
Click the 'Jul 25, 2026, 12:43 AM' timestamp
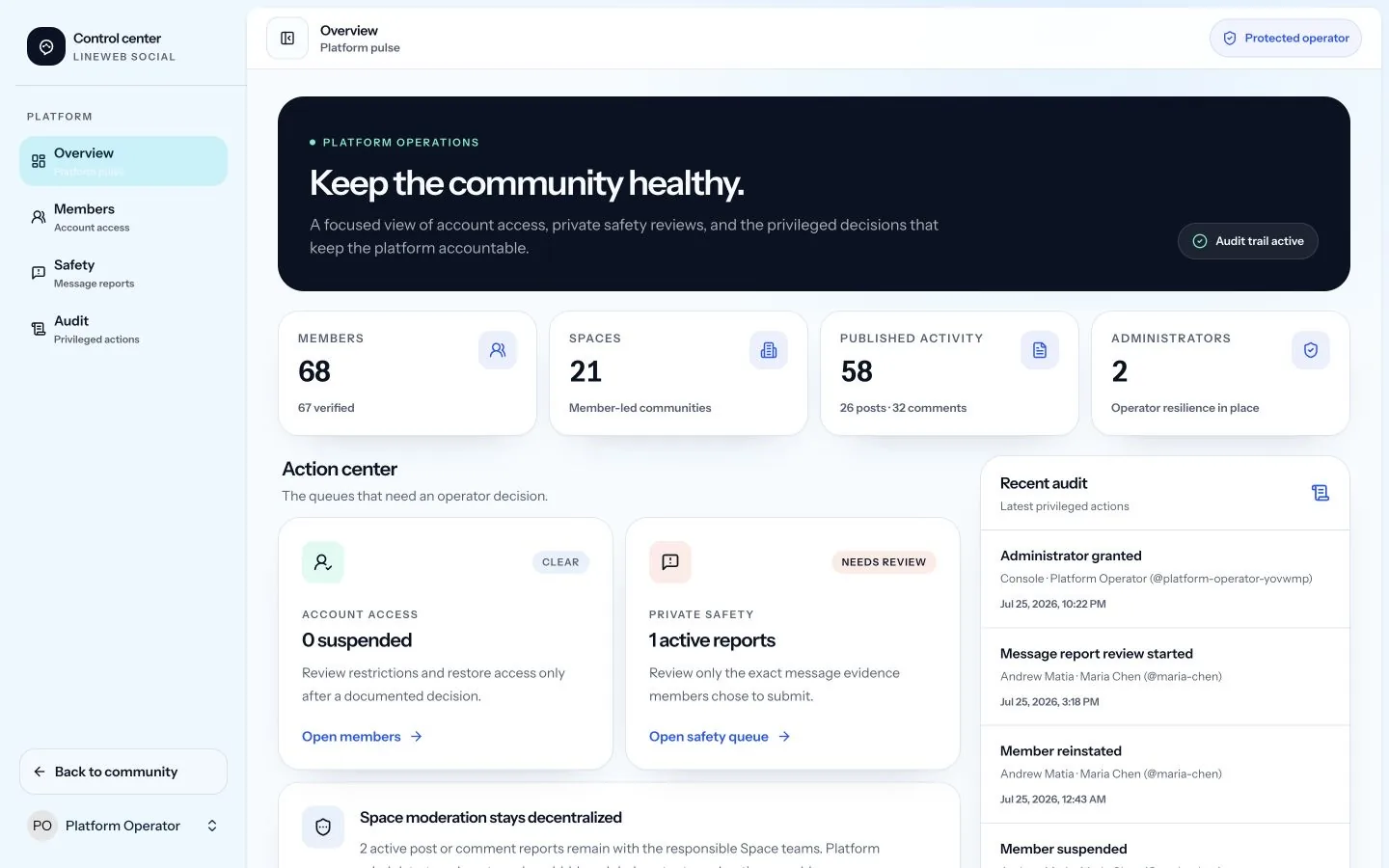(1053, 799)
